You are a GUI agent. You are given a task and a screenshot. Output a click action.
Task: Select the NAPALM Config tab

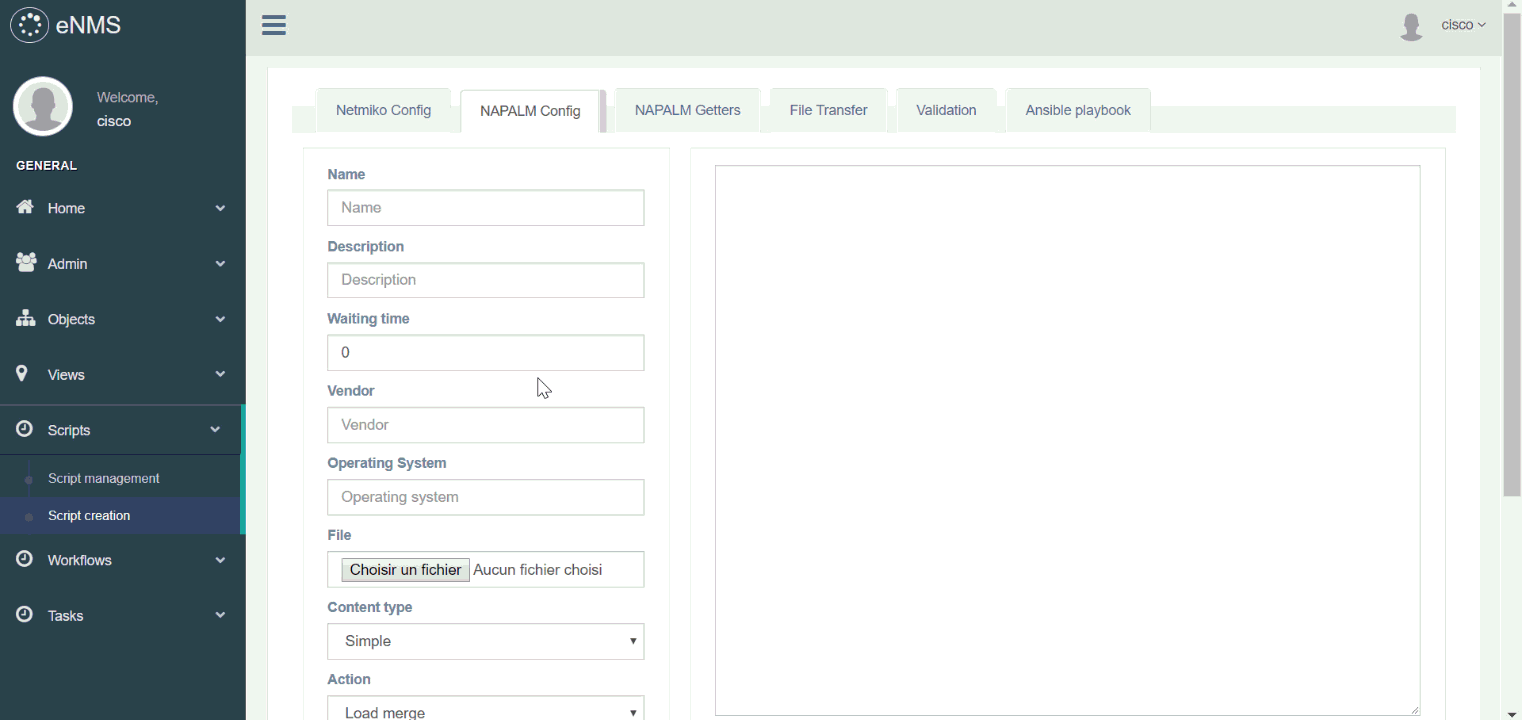[x=530, y=111]
